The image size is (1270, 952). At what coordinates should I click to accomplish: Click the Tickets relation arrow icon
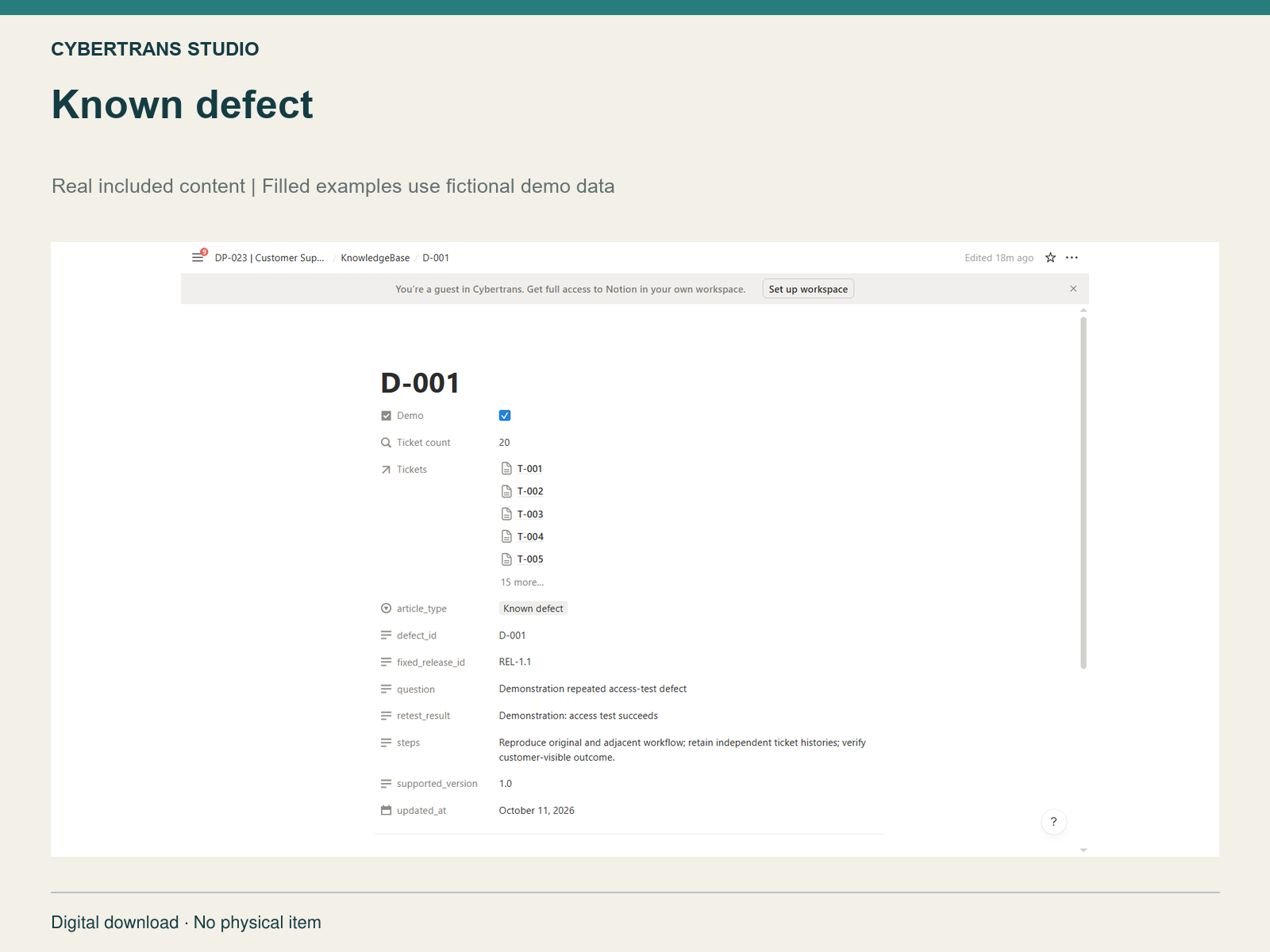point(386,470)
